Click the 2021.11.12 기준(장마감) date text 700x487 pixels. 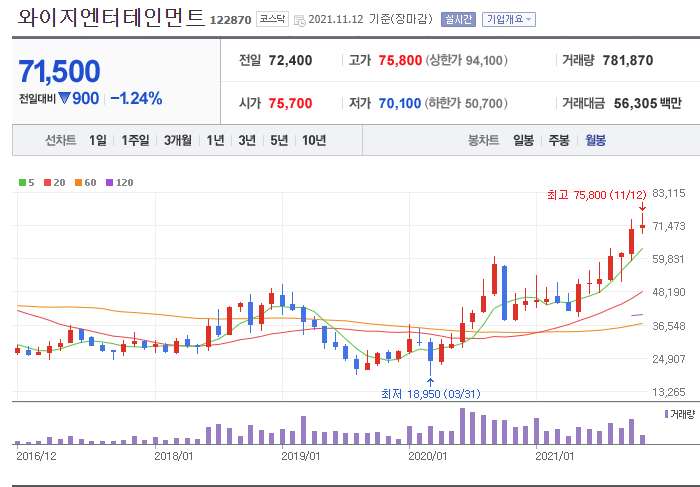[x=370, y=19]
